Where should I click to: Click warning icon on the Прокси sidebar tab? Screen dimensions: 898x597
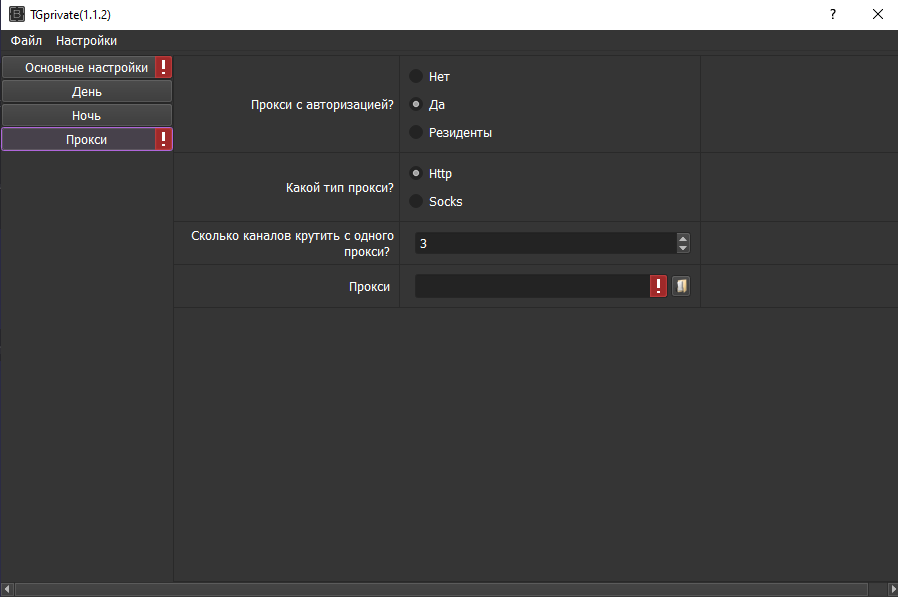click(x=164, y=140)
